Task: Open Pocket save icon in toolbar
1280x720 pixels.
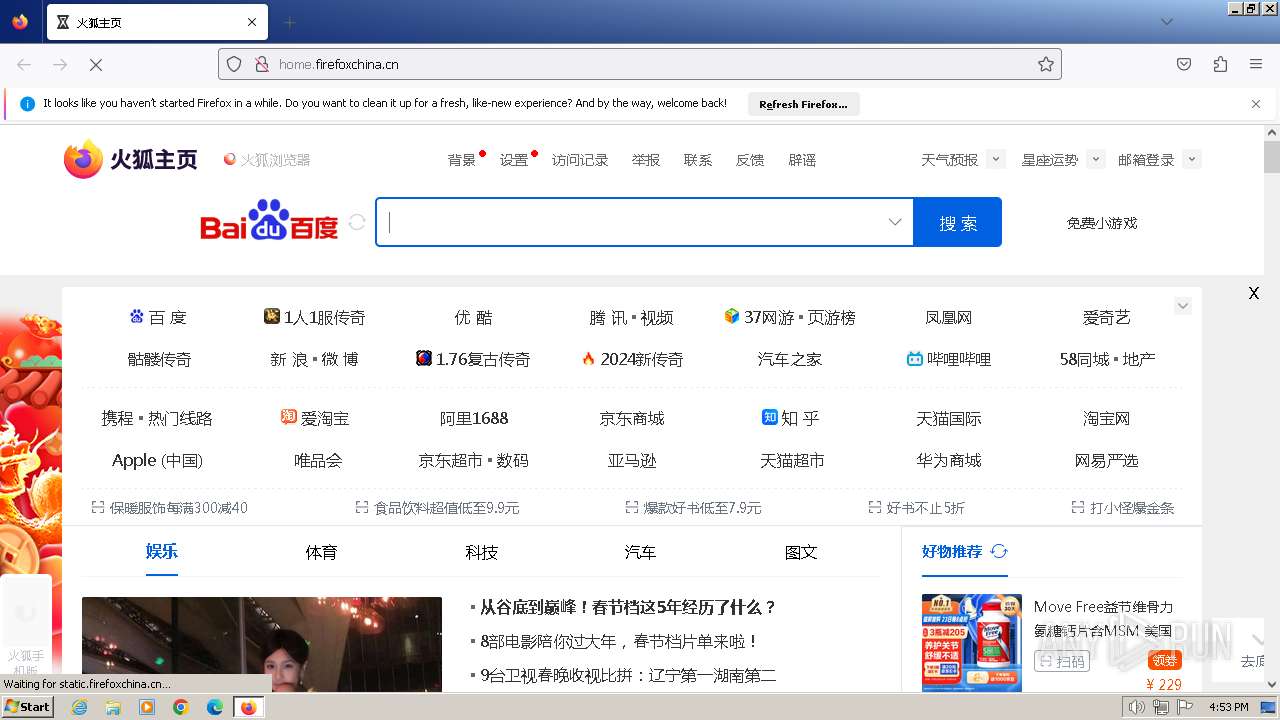Action: pos(1184,64)
